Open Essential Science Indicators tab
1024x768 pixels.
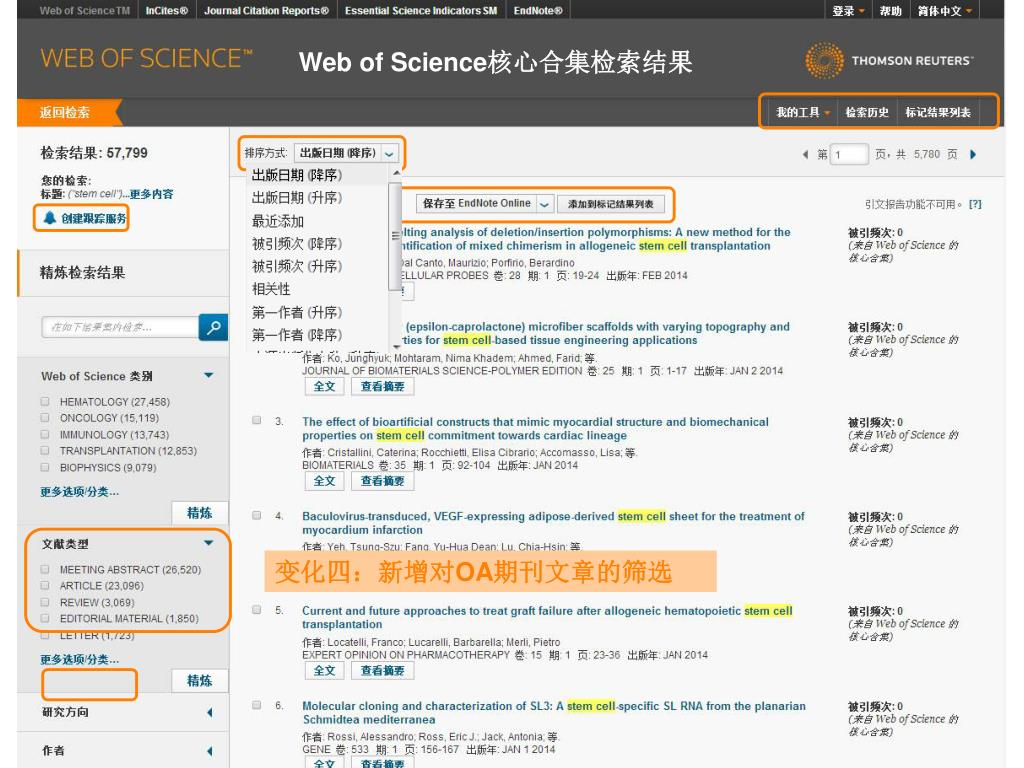tap(421, 10)
